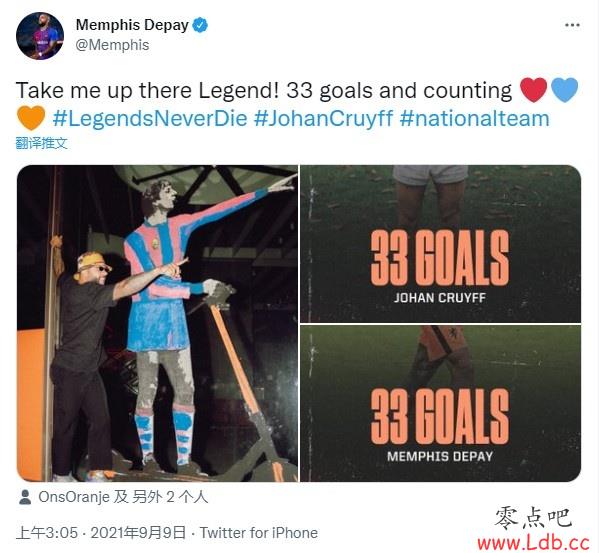The image size is (599, 553).
Task: Open the Memphis Depay display name
Action: (x=132, y=25)
